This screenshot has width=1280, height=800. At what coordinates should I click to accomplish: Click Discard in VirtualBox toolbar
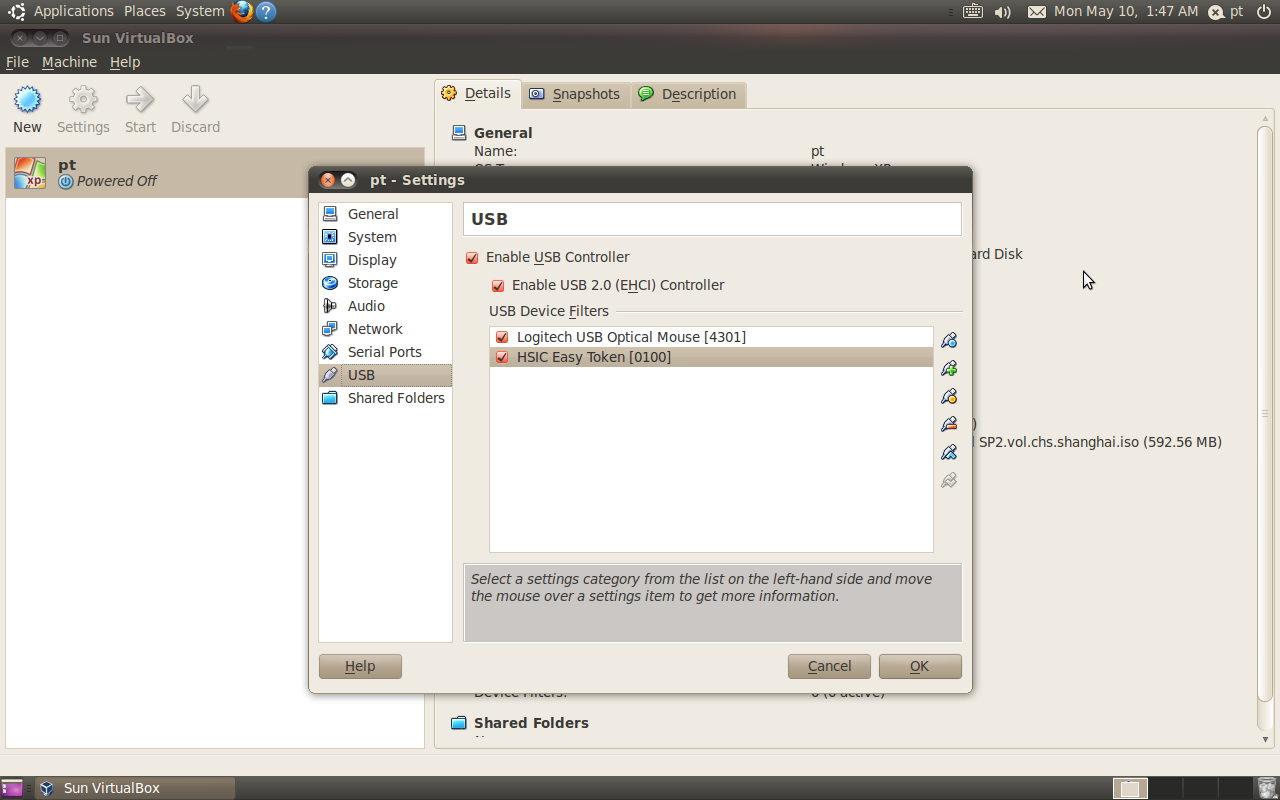pos(195,110)
